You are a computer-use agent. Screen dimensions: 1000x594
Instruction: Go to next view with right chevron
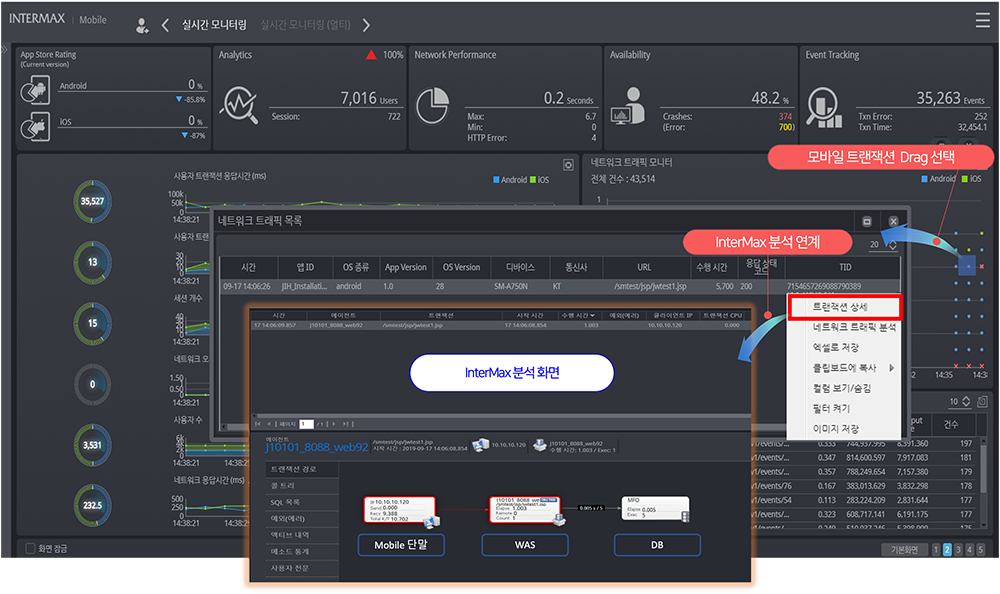(x=366, y=25)
